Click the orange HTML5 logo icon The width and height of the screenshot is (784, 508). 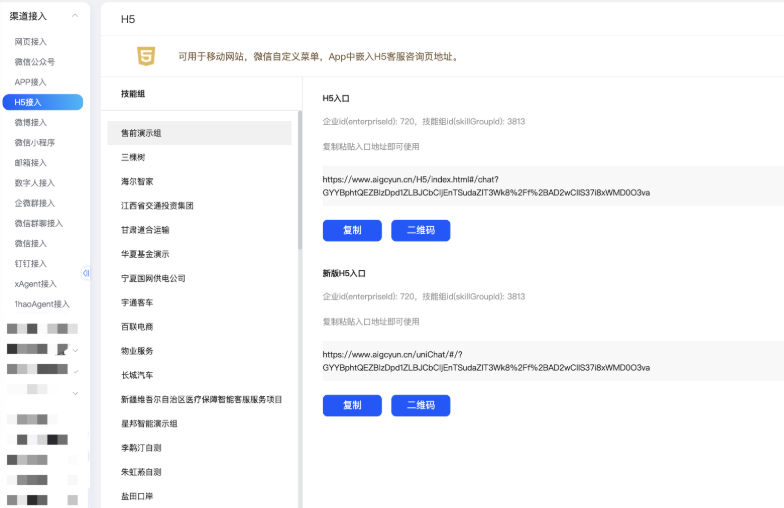(x=147, y=56)
